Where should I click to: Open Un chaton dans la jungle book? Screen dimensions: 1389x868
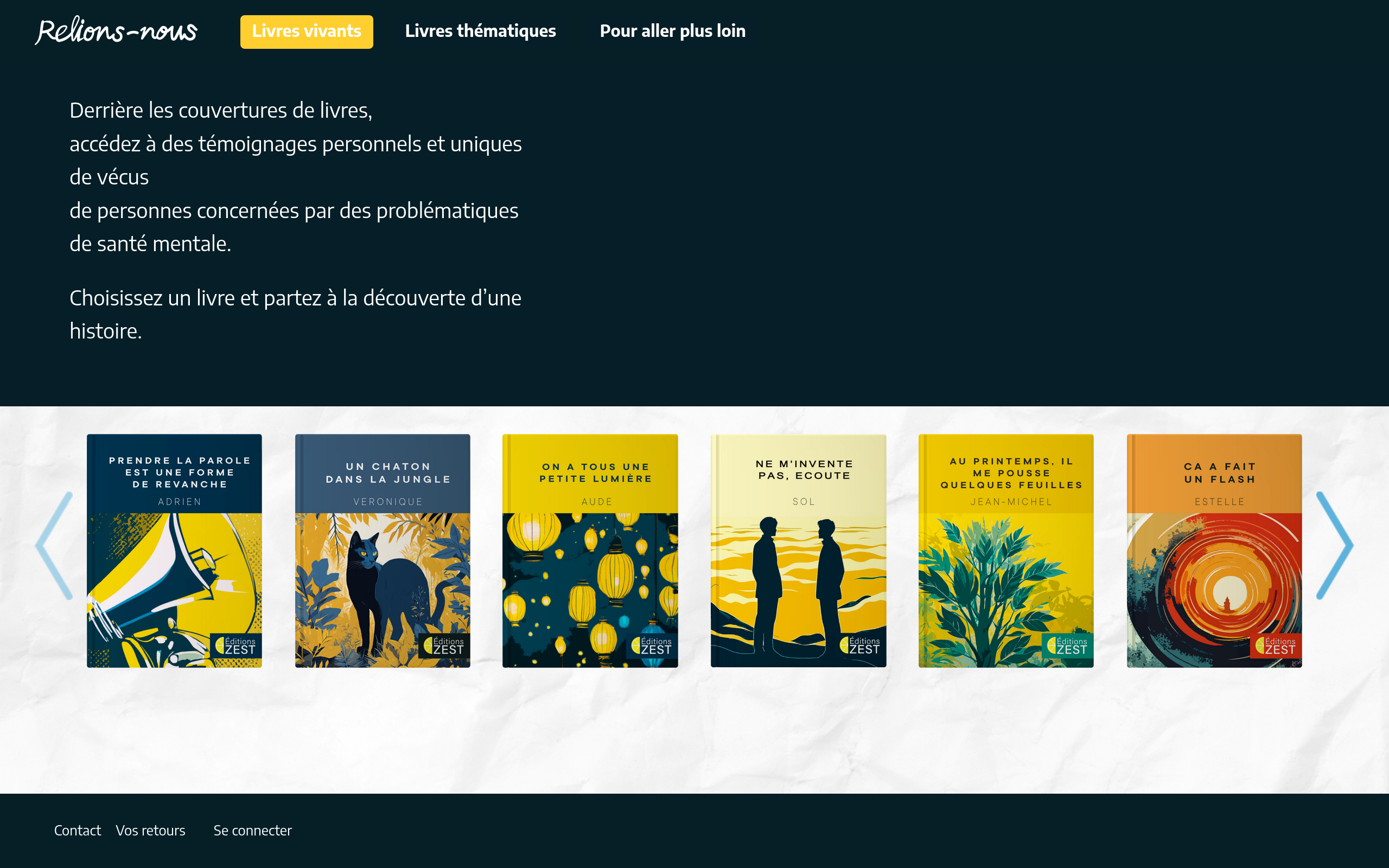383,551
